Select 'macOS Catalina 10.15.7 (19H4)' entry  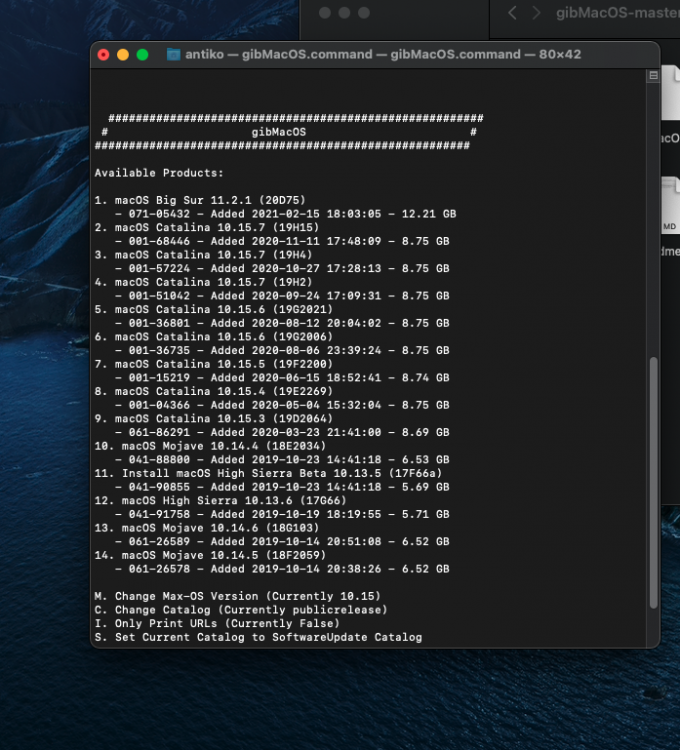[203, 255]
